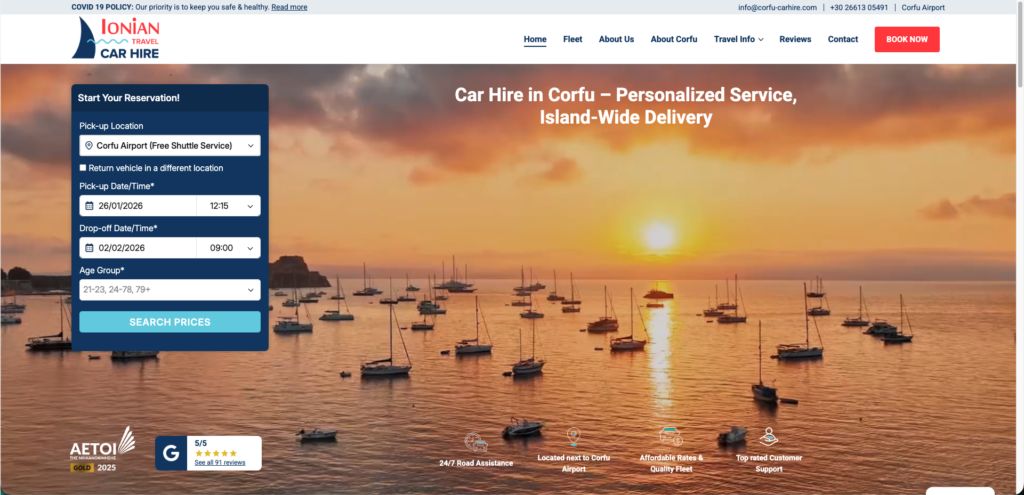Change the drop-off time 09:00 dropdown
Image resolution: width=1024 pixels, height=495 pixels.
tap(229, 248)
